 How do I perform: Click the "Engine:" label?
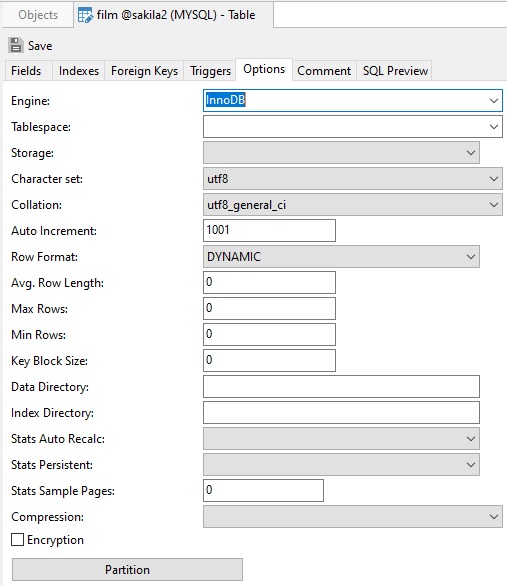30,101
